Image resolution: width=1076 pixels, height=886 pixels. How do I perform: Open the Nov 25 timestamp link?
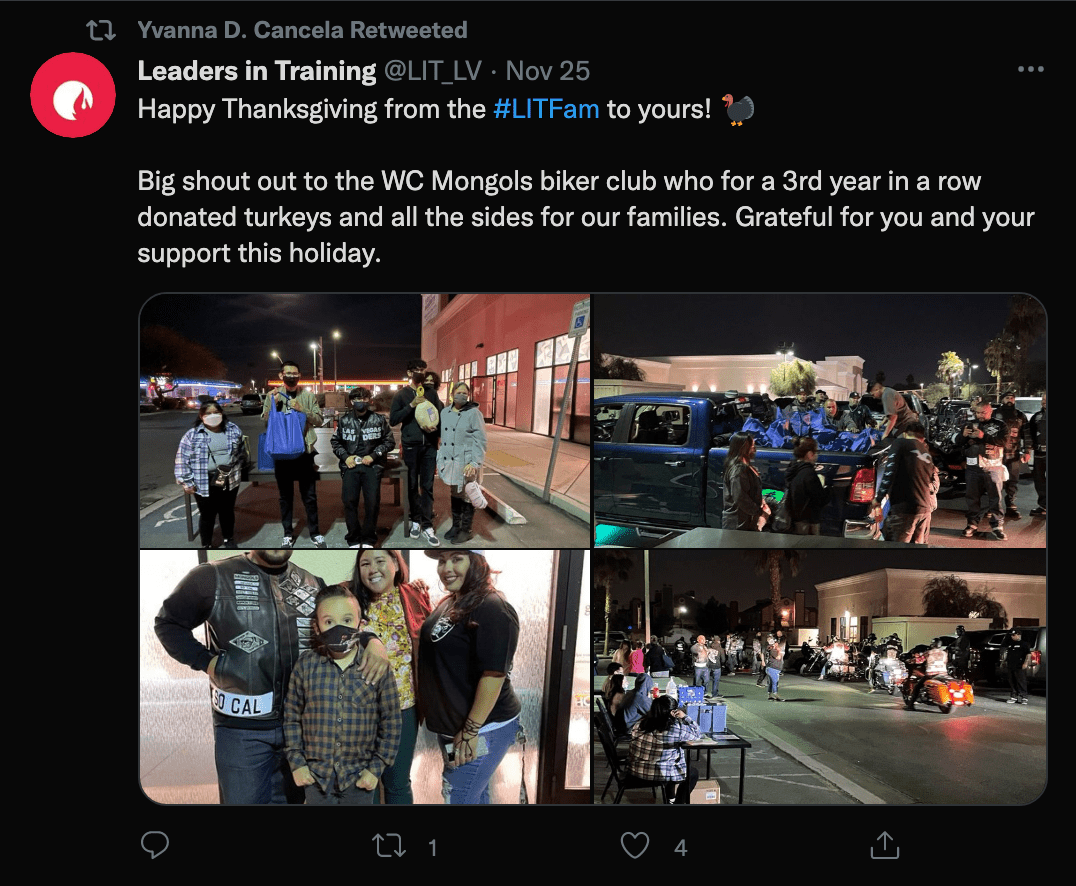coord(548,71)
